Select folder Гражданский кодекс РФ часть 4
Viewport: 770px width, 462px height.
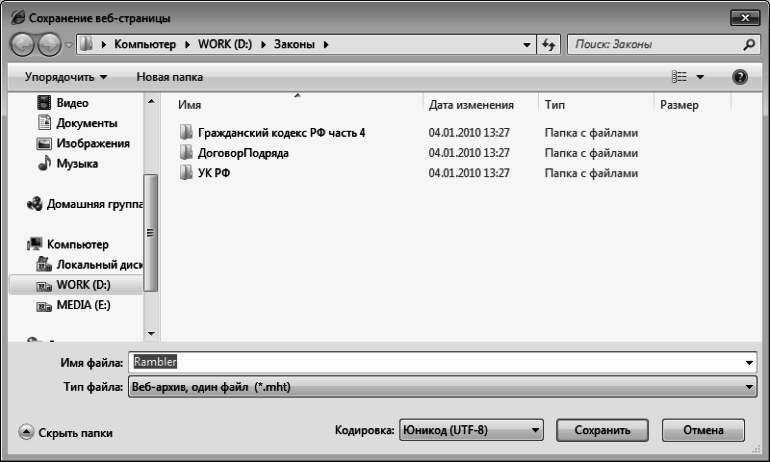point(281,133)
